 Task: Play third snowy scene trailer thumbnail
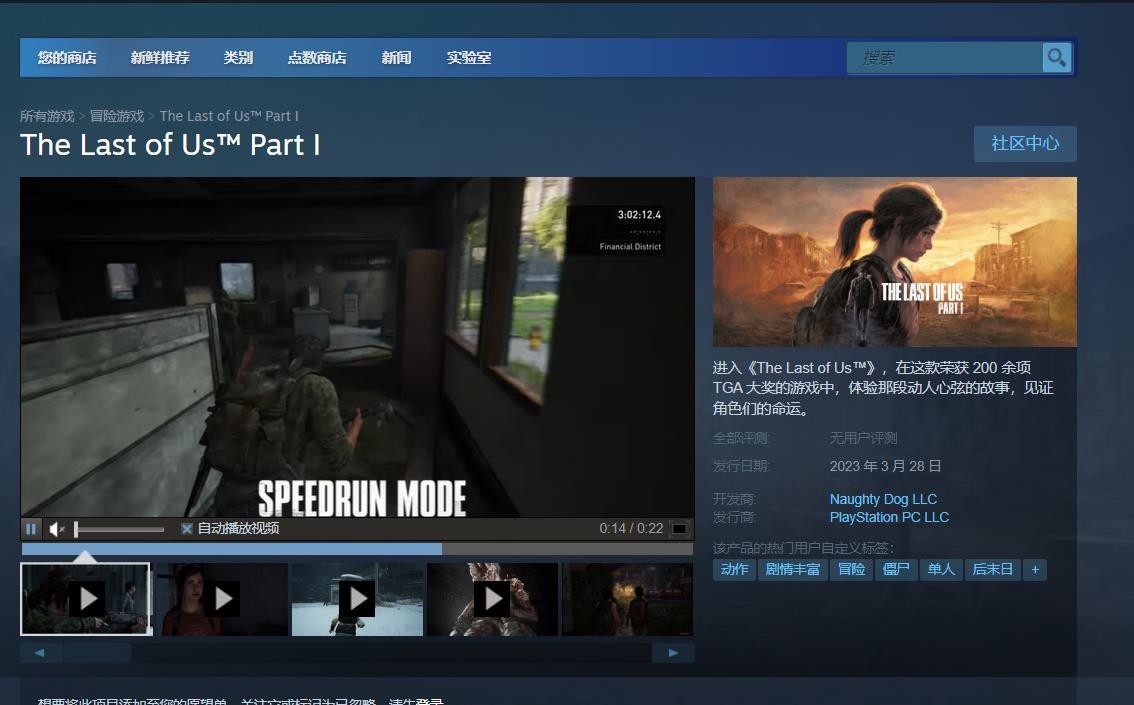(x=357, y=599)
